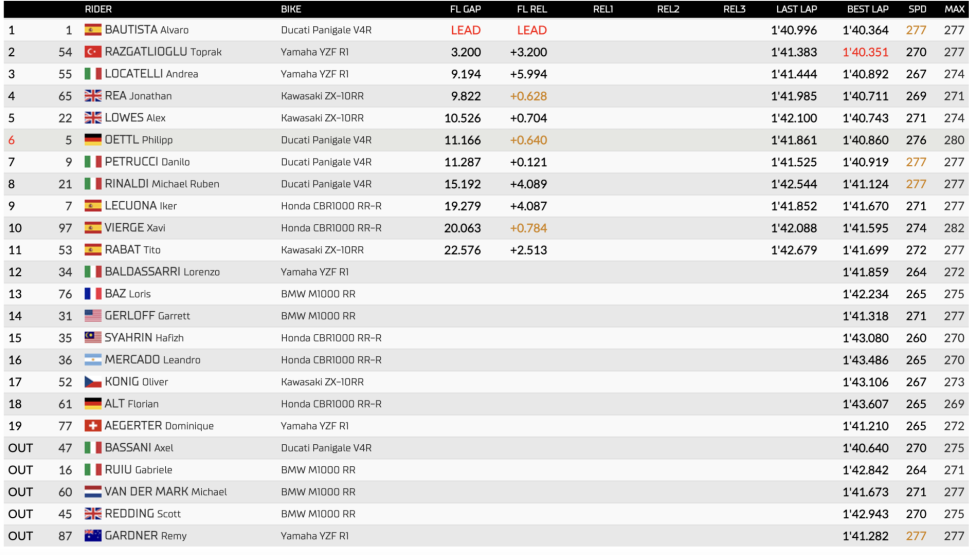
Task: Click the Australian flag beside GARDNER
Action: 93,535
